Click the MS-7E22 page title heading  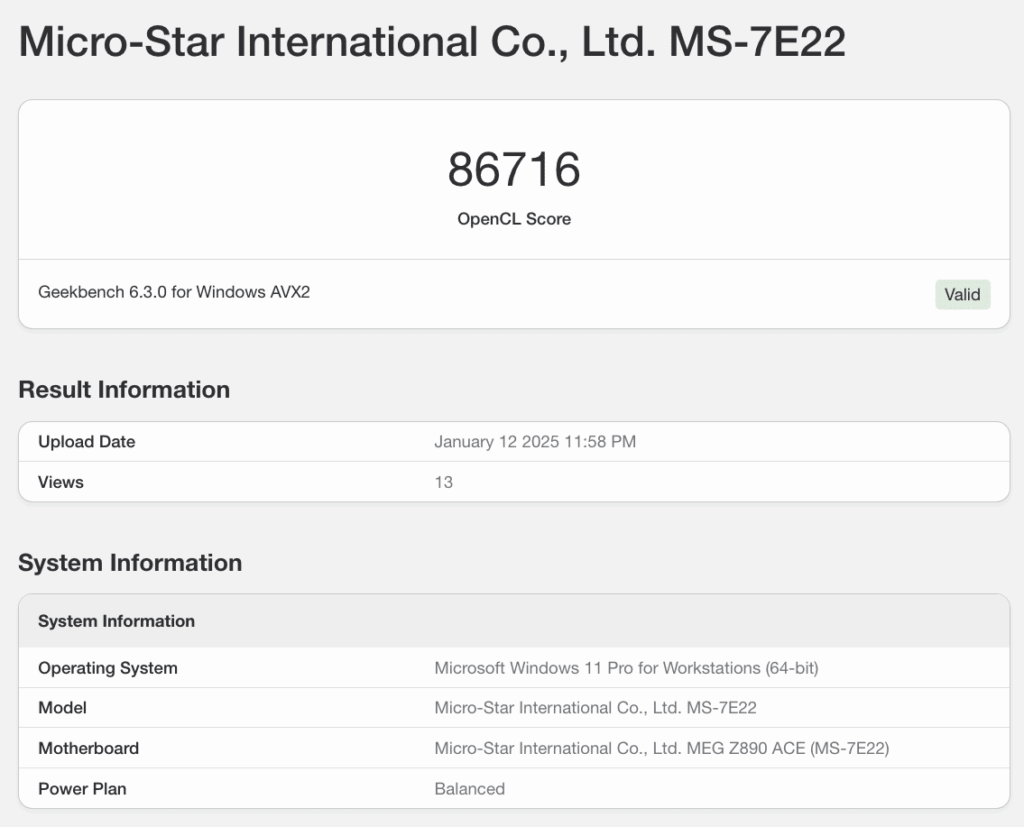(432, 42)
